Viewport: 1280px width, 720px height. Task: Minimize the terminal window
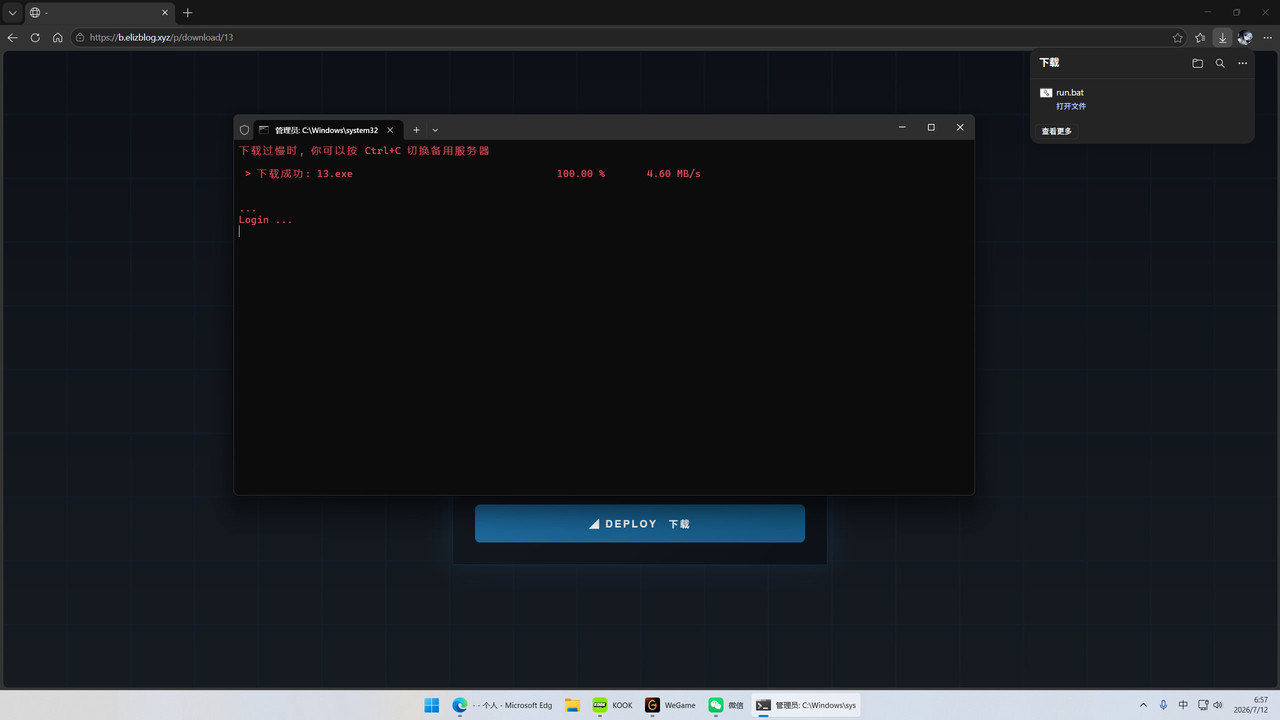tap(902, 128)
